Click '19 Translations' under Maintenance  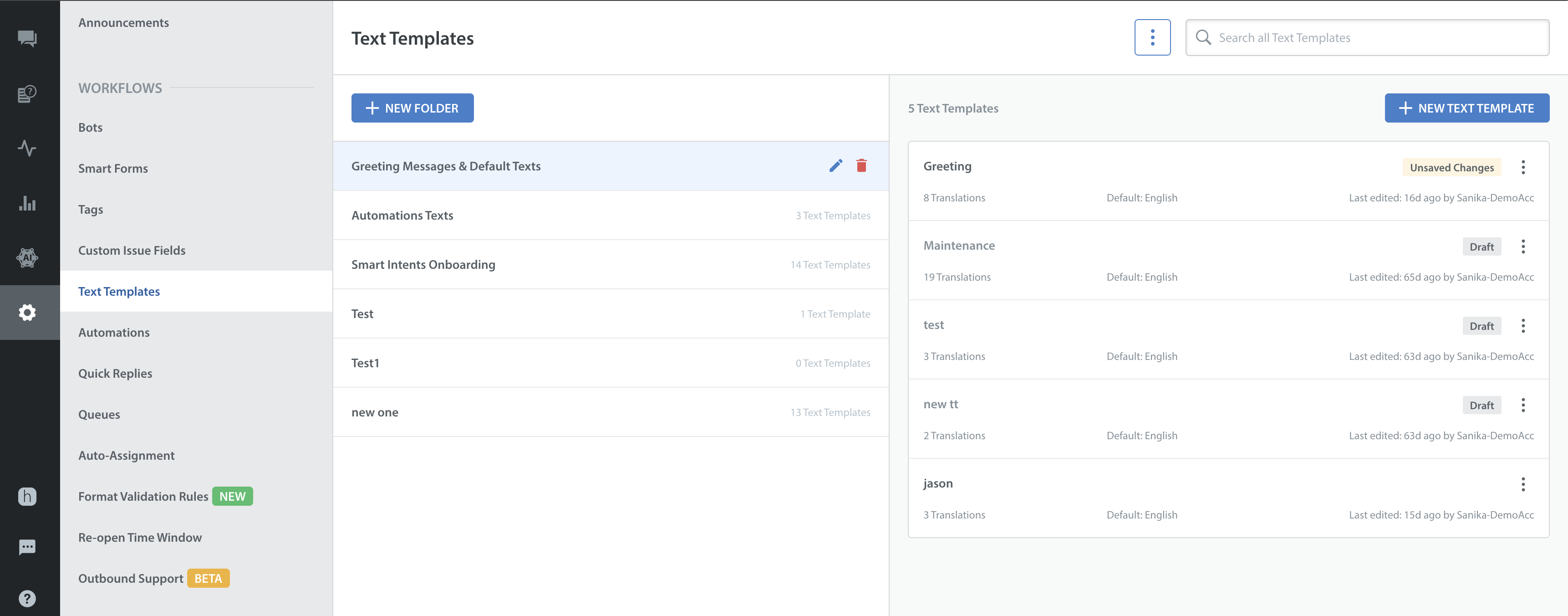(957, 277)
